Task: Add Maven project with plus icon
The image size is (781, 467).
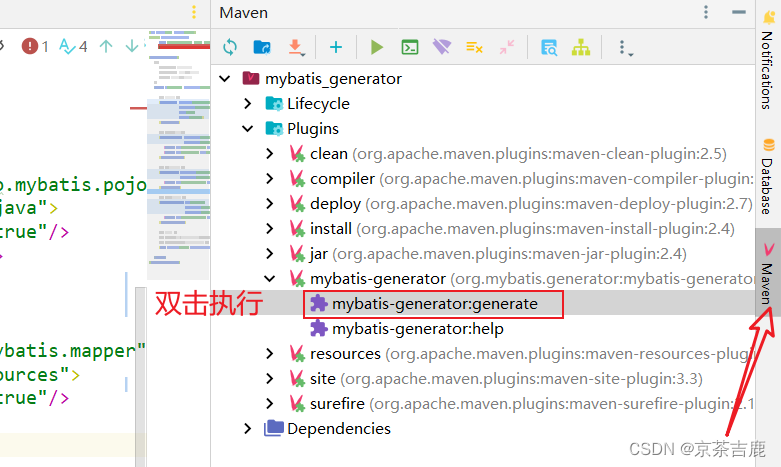Action: point(336,47)
